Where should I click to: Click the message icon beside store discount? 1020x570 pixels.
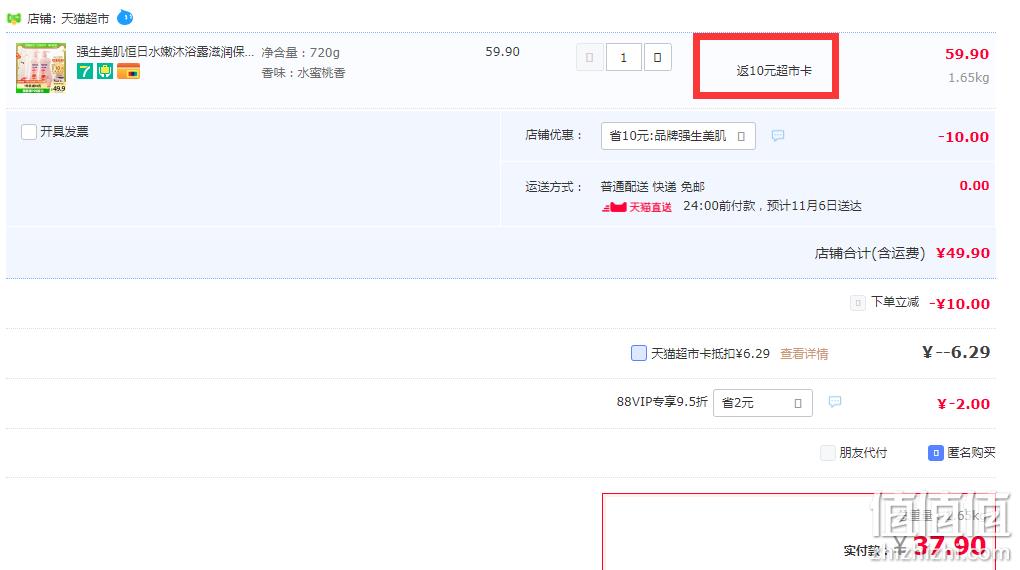(777, 135)
